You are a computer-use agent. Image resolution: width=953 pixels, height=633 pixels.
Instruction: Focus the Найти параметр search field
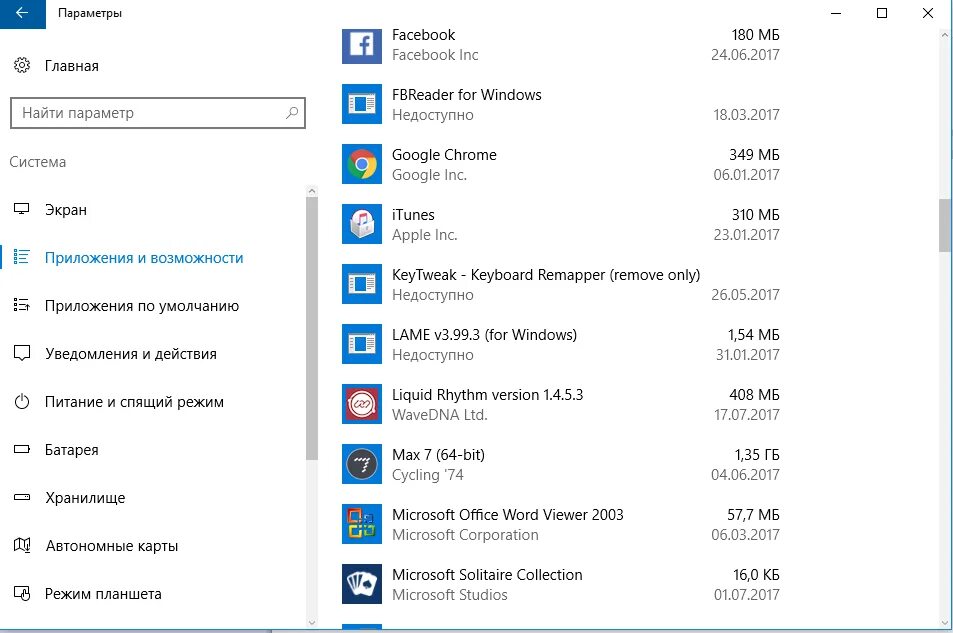[x=157, y=113]
